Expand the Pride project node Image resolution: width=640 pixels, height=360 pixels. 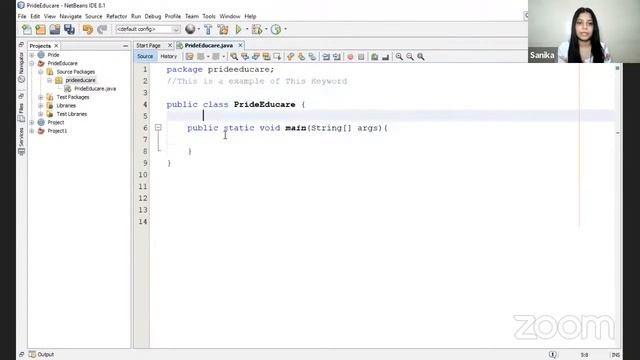[x=32, y=55]
